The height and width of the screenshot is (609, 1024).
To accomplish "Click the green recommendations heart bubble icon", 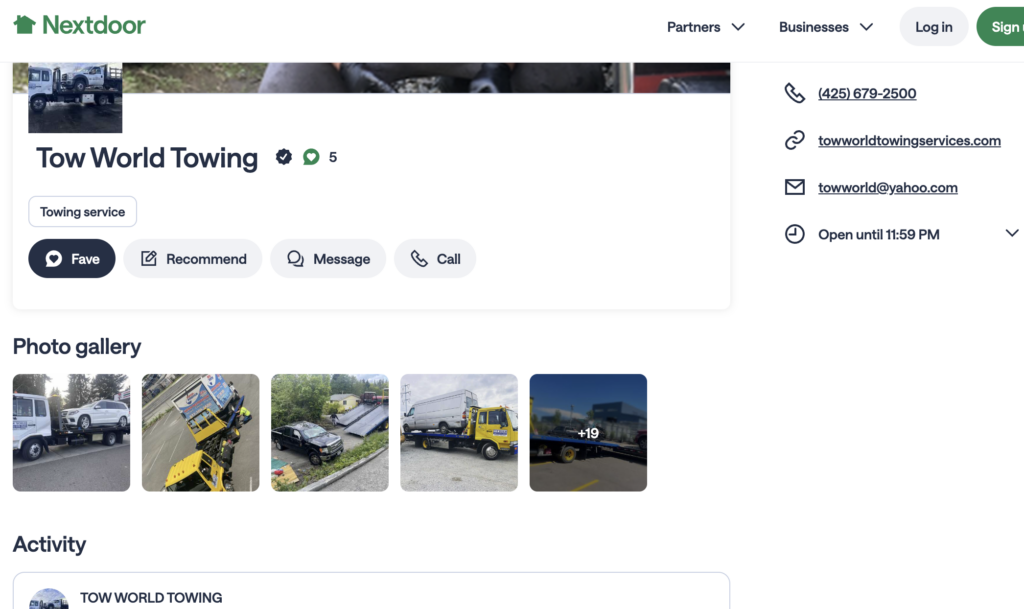I will coord(311,157).
